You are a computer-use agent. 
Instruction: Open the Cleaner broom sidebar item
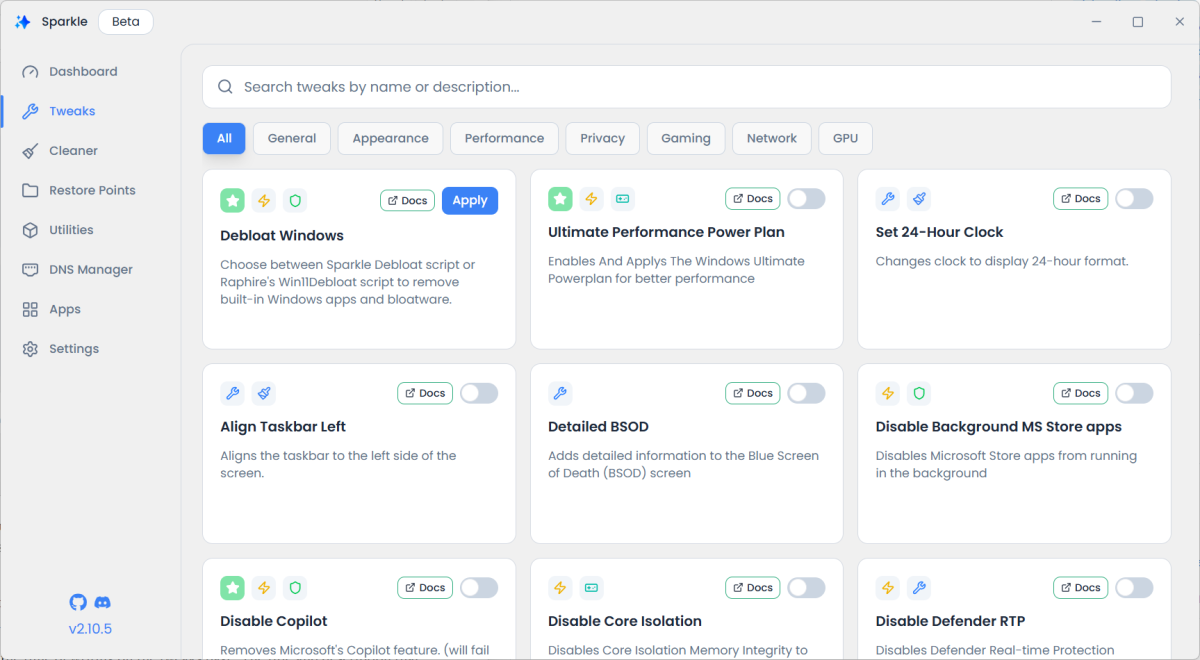click(73, 151)
